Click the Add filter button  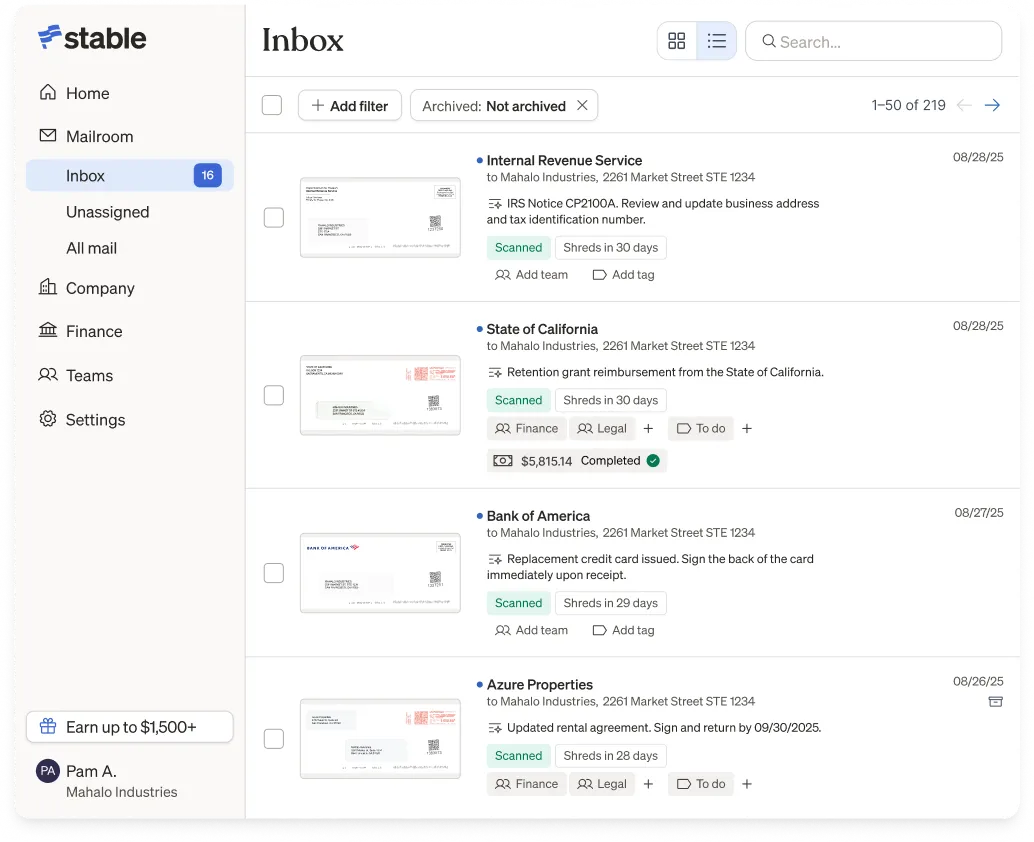(350, 105)
